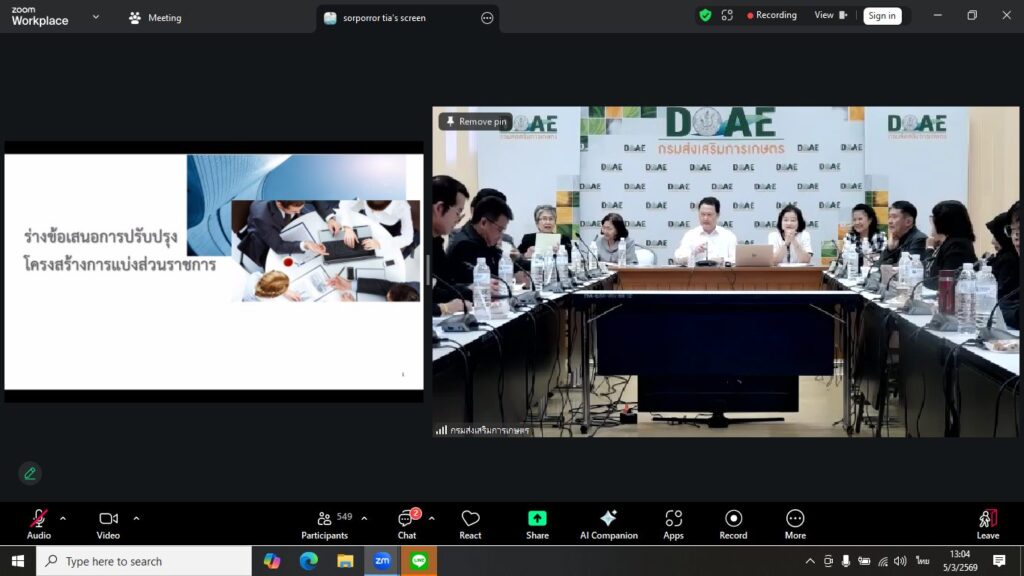Launch AI Companion from the toolbar

coord(608,523)
